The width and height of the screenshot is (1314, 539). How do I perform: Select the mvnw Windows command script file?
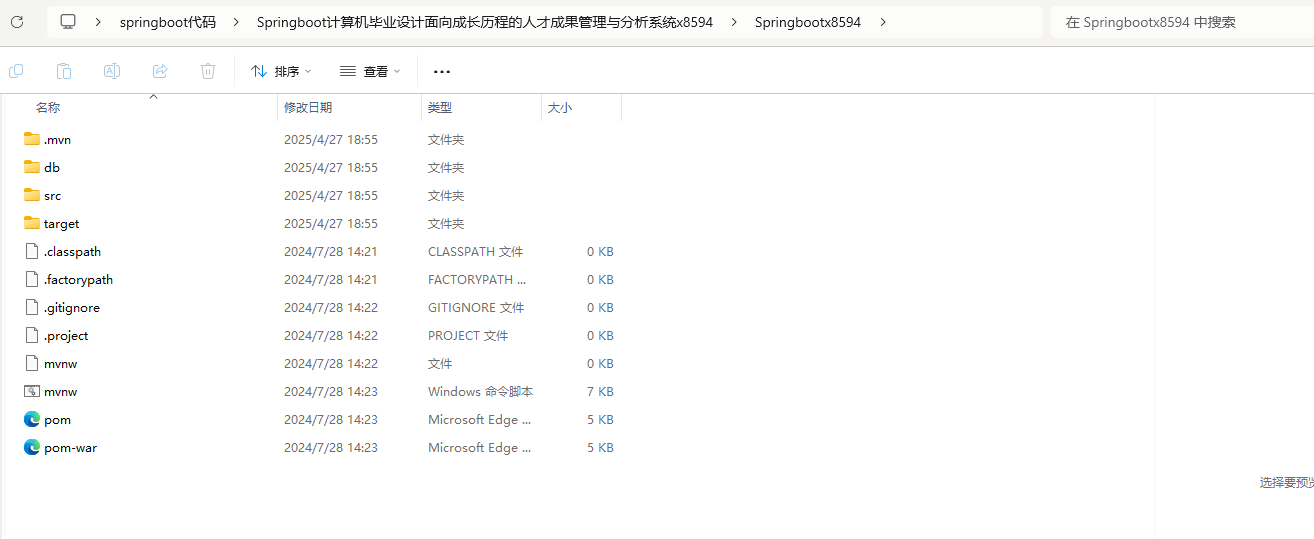click(x=60, y=392)
